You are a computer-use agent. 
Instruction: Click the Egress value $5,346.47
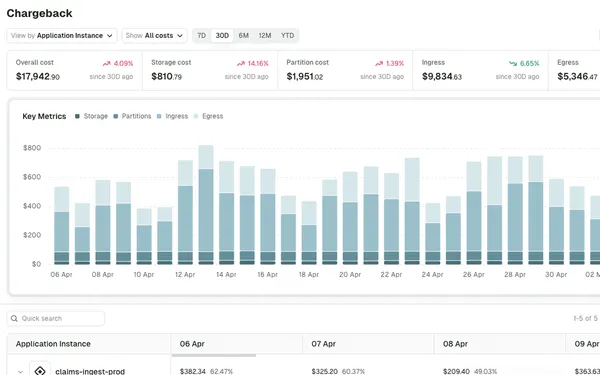coord(577,77)
